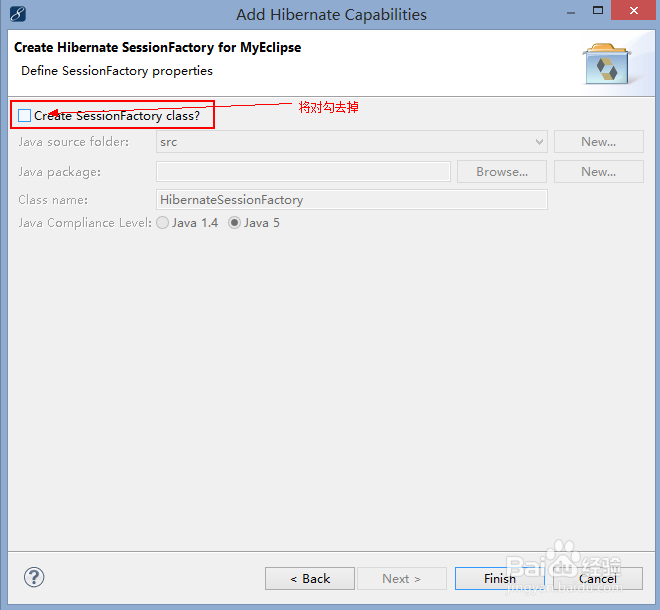Click the MyEclipse app icon in title bar

pyautogui.click(x=18, y=14)
